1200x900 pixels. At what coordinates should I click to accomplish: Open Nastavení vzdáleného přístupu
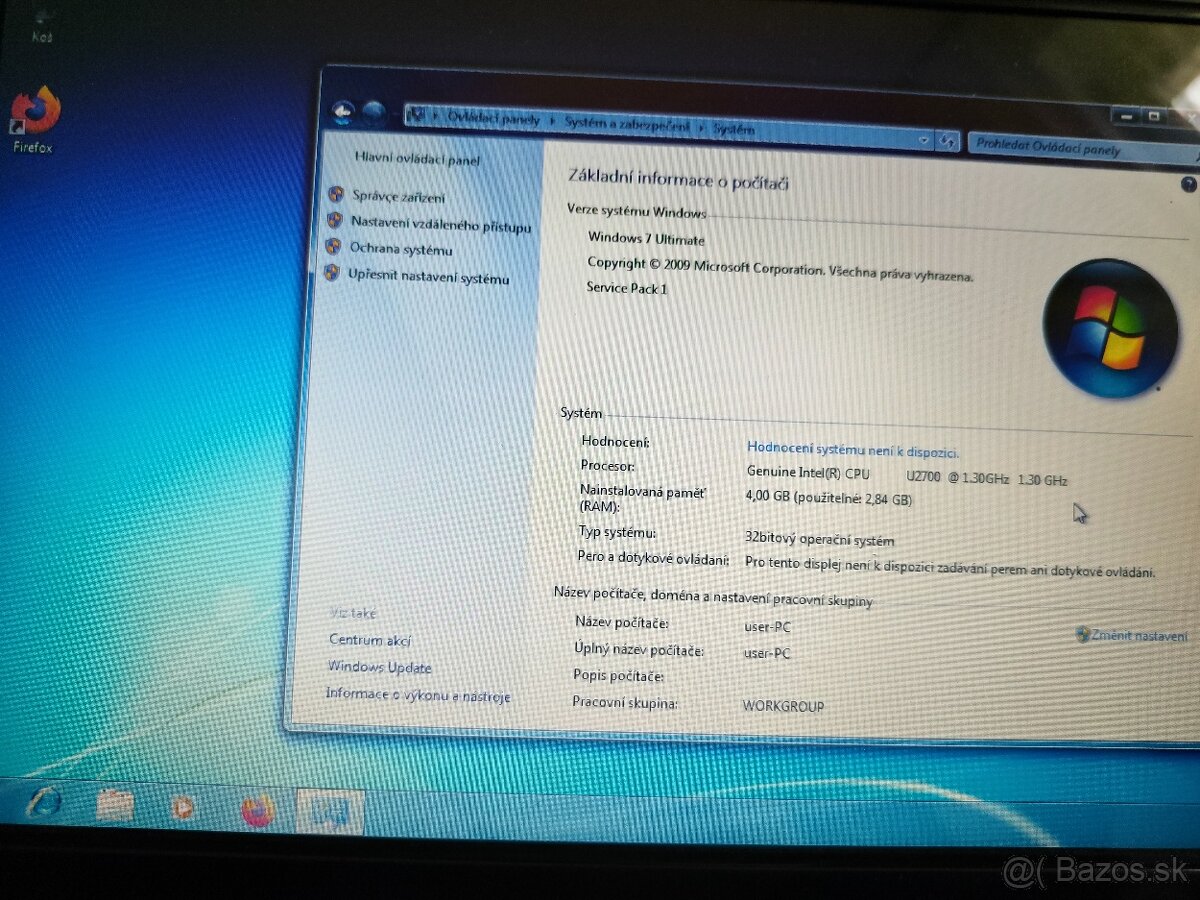[440, 225]
